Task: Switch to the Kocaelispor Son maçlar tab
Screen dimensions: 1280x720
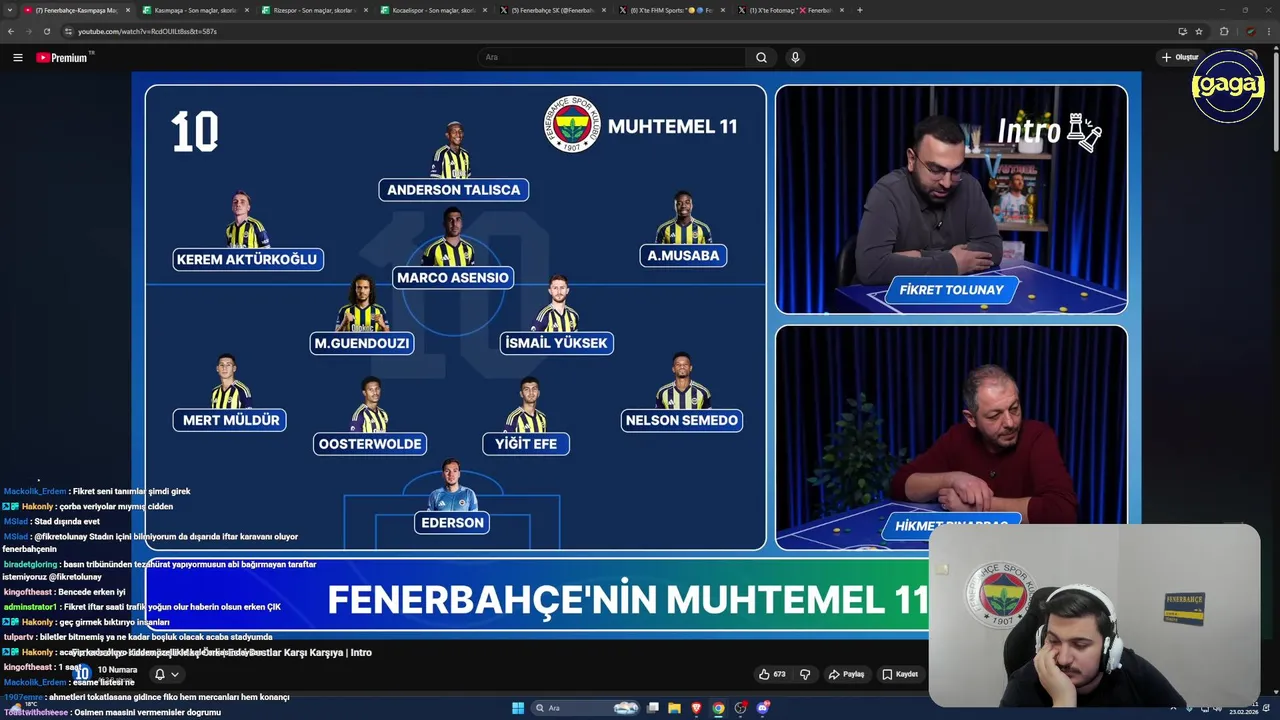Action: [x=433, y=10]
